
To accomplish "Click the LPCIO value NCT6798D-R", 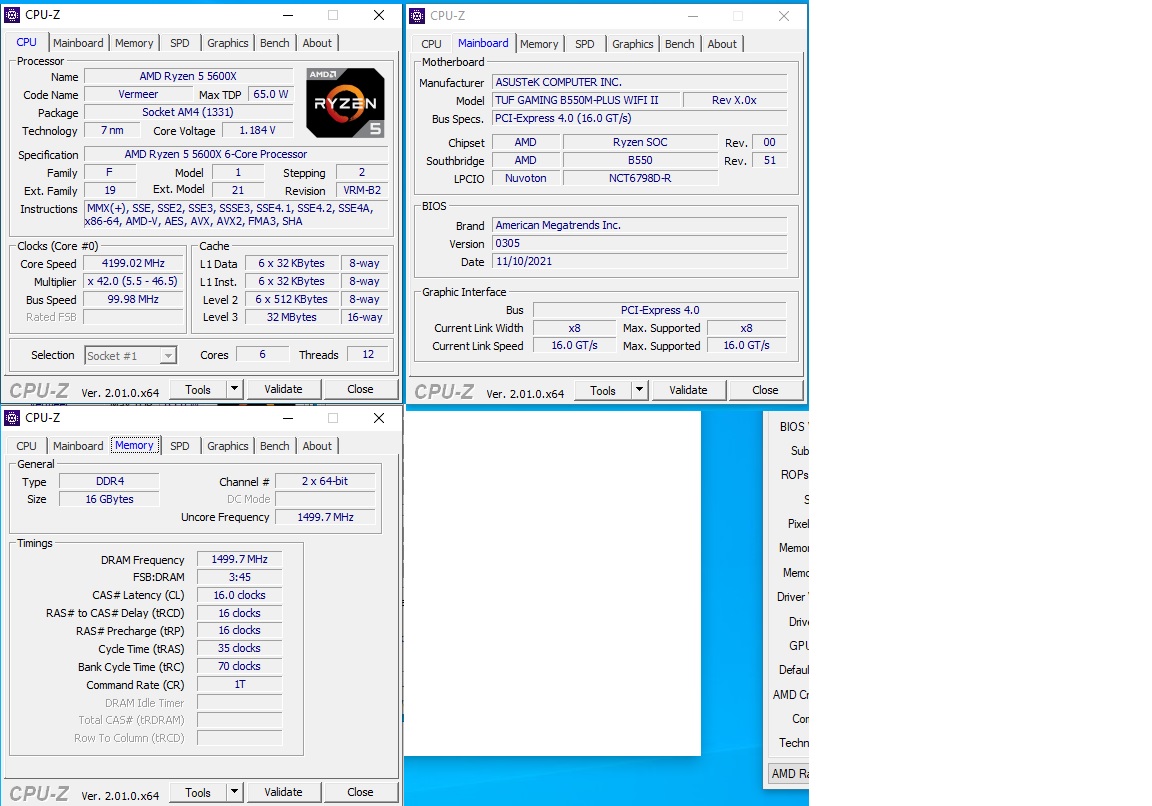I will pyautogui.click(x=640, y=179).
